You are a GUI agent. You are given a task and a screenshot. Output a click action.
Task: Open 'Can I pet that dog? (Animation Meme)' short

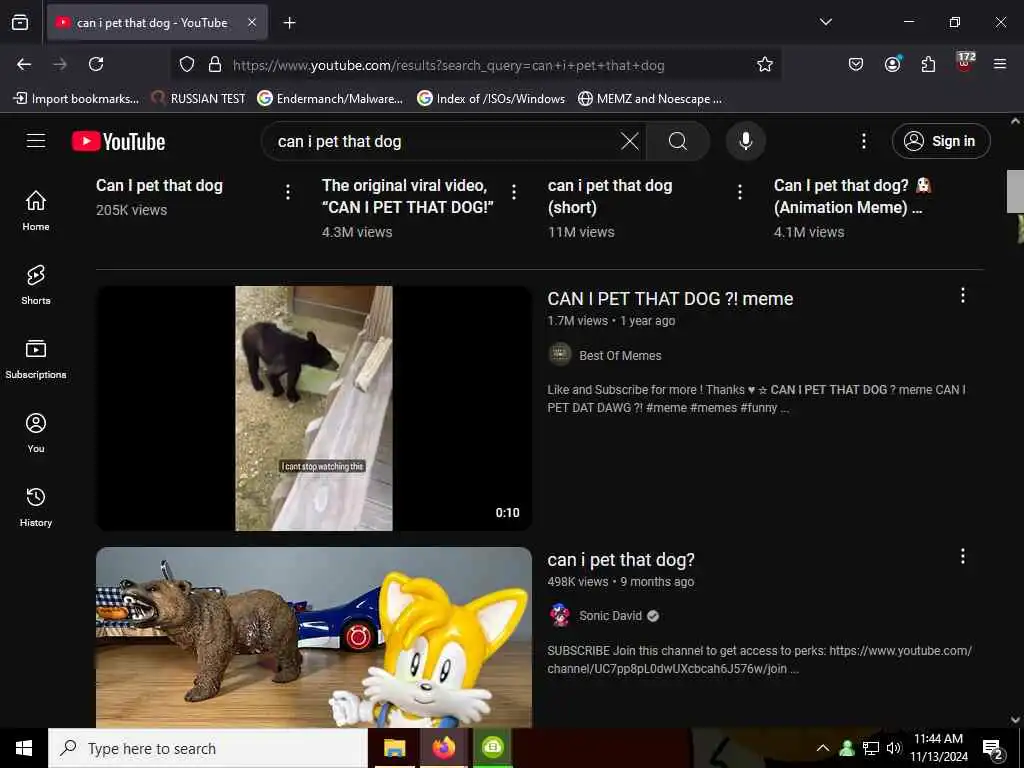(x=852, y=196)
